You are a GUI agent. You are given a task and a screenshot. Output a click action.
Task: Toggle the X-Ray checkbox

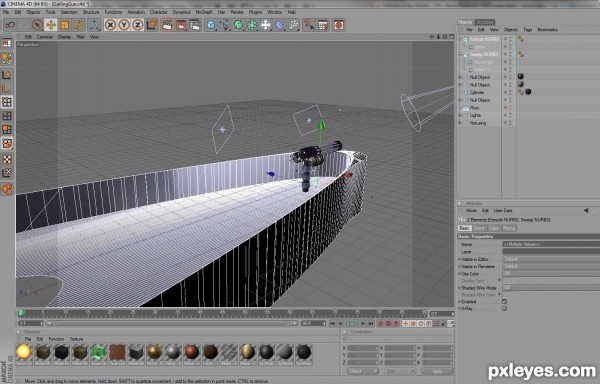tap(504, 308)
